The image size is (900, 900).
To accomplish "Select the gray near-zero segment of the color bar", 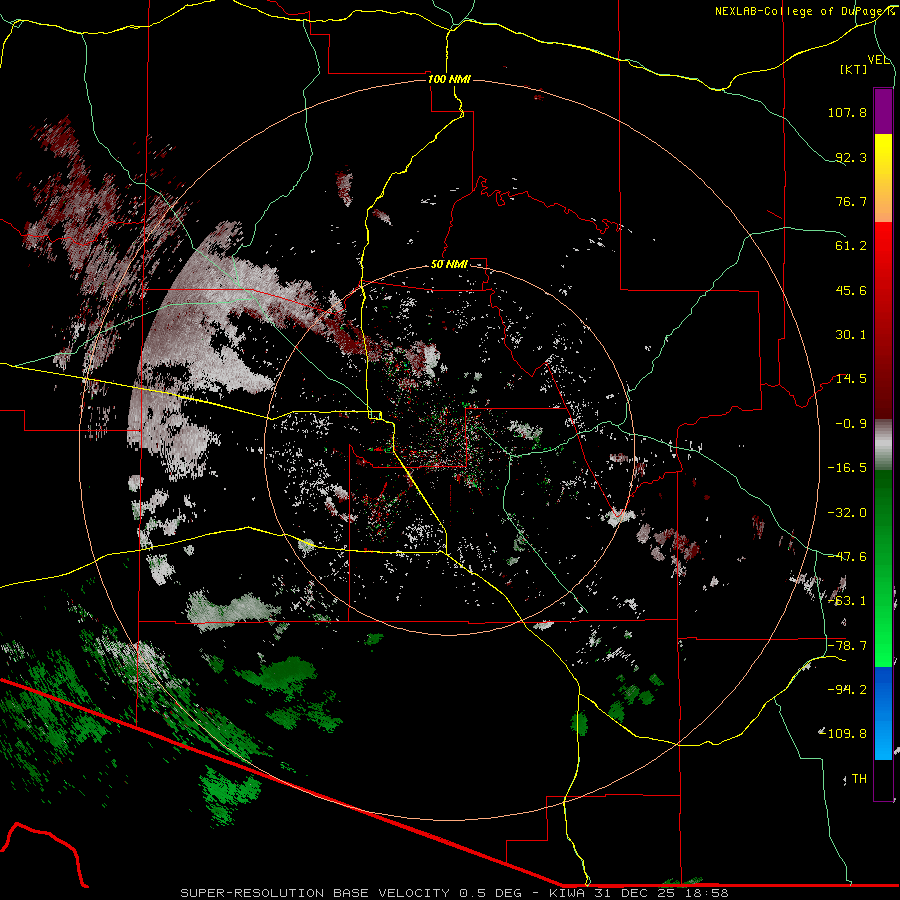I will click(883, 444).
